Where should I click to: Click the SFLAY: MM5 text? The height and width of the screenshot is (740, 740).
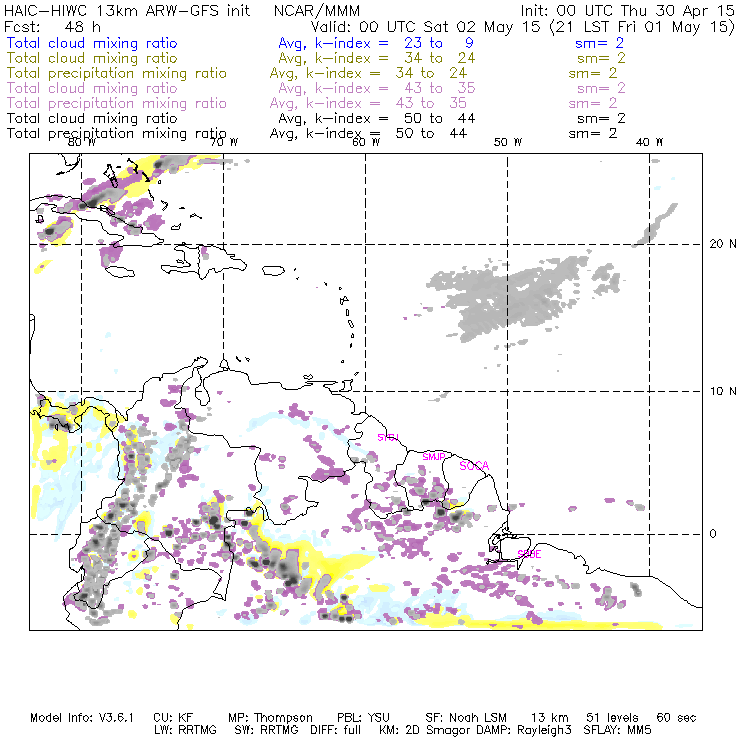[x=617, y=730]
